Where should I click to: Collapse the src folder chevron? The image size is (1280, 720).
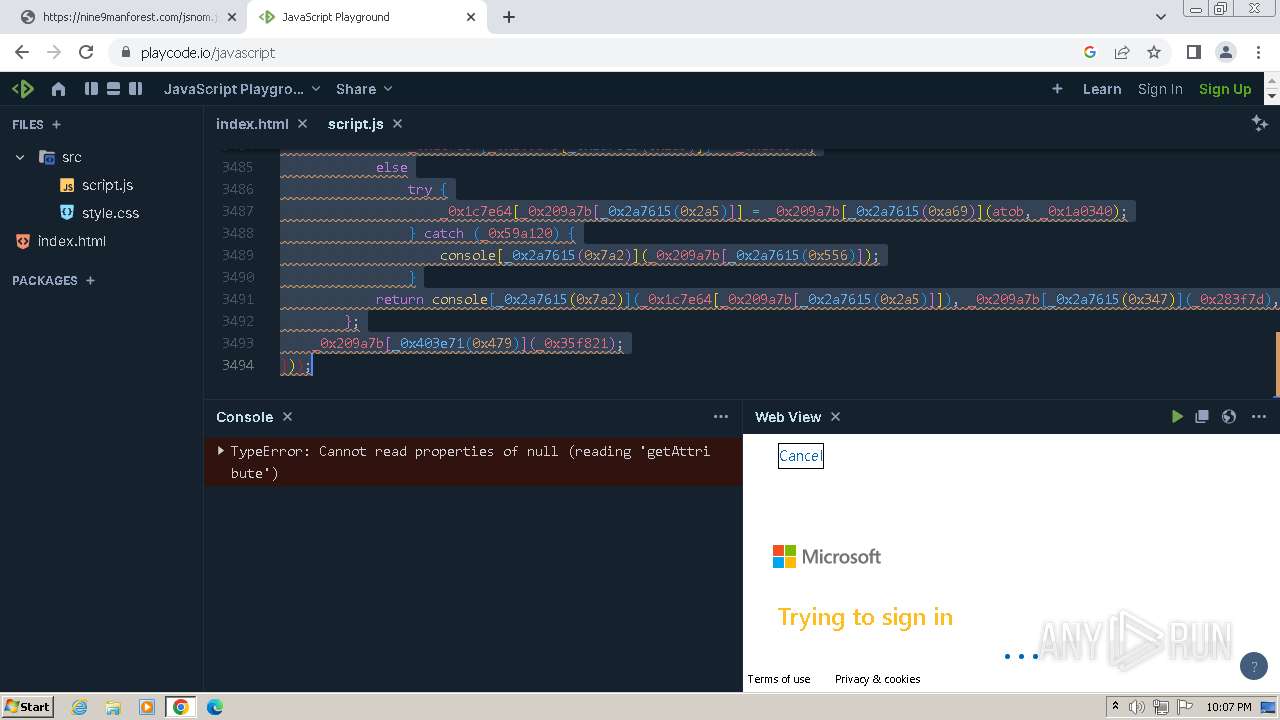coord(20,157)
